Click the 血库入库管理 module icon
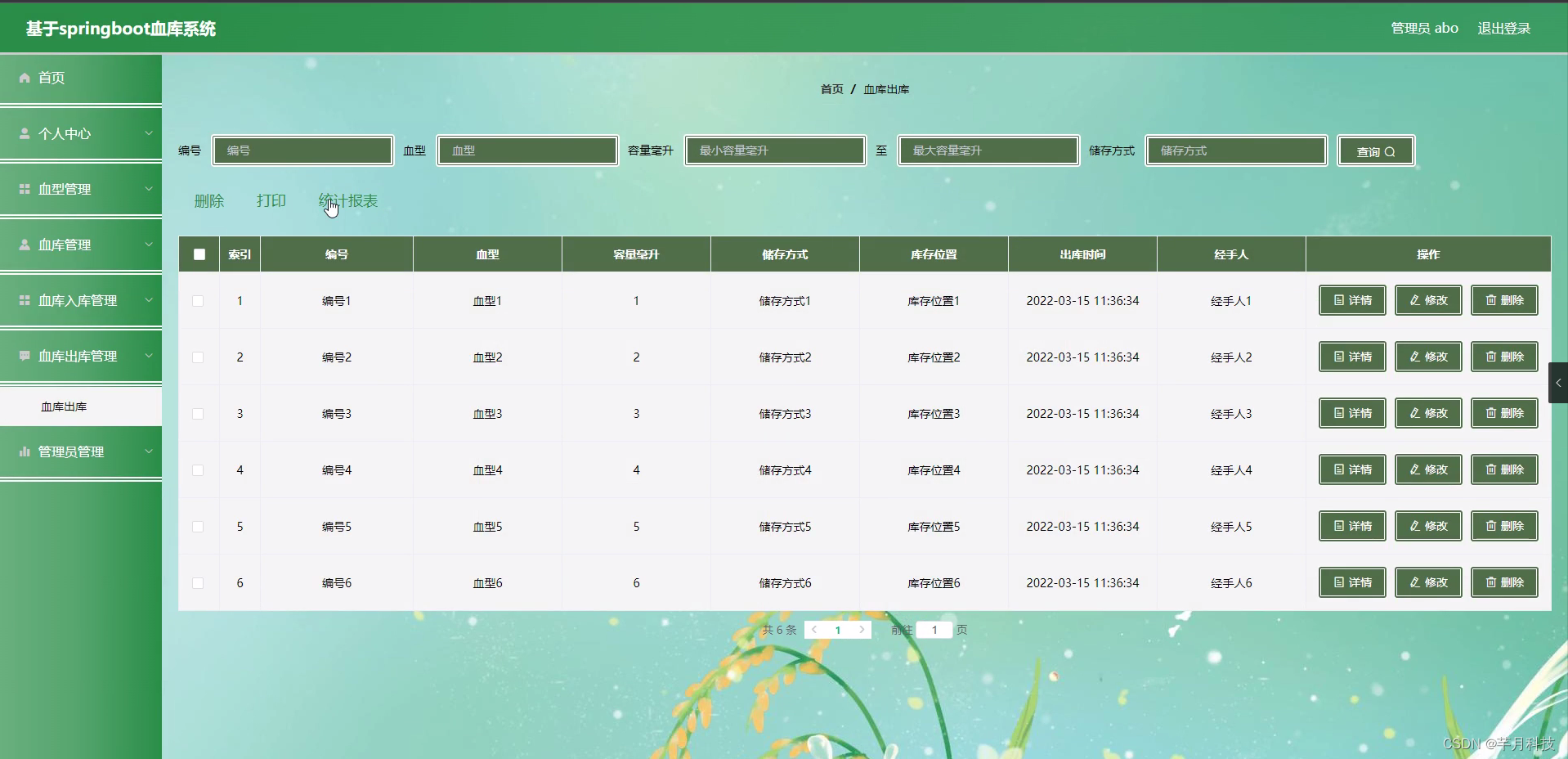 23,300
